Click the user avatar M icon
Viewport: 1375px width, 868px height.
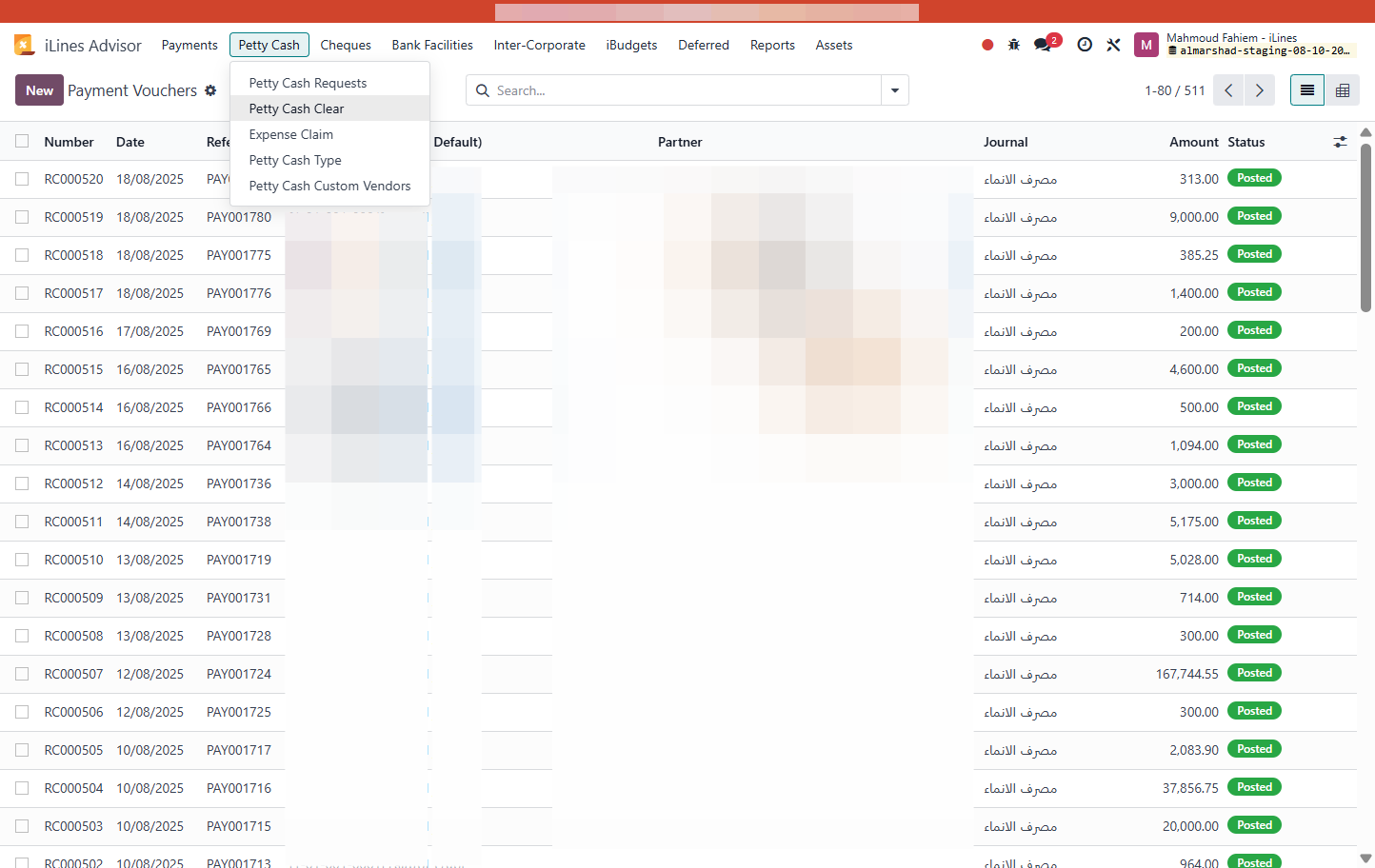pos(1146,45)
